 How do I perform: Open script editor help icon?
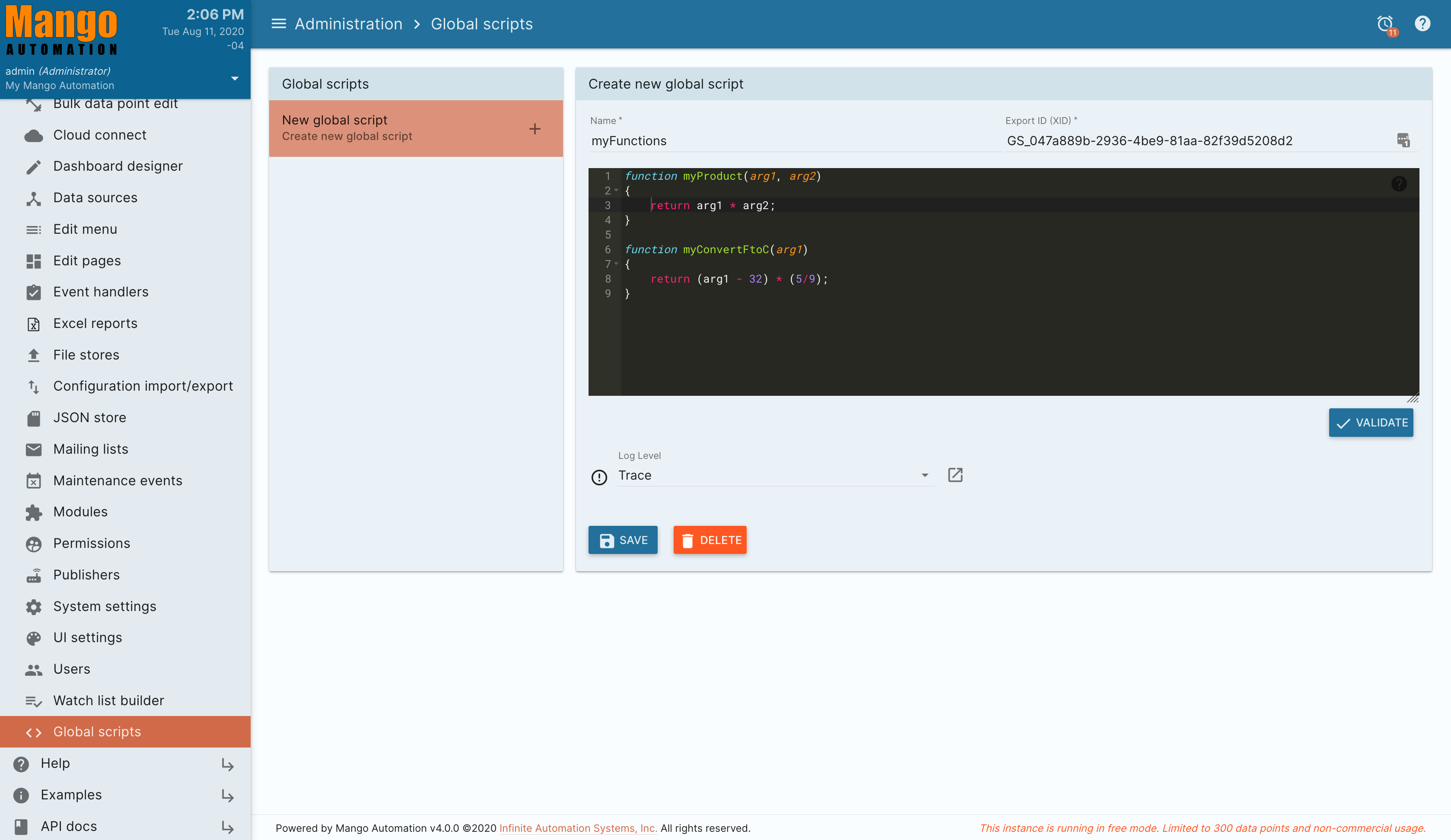click(x=1399, y=184)
